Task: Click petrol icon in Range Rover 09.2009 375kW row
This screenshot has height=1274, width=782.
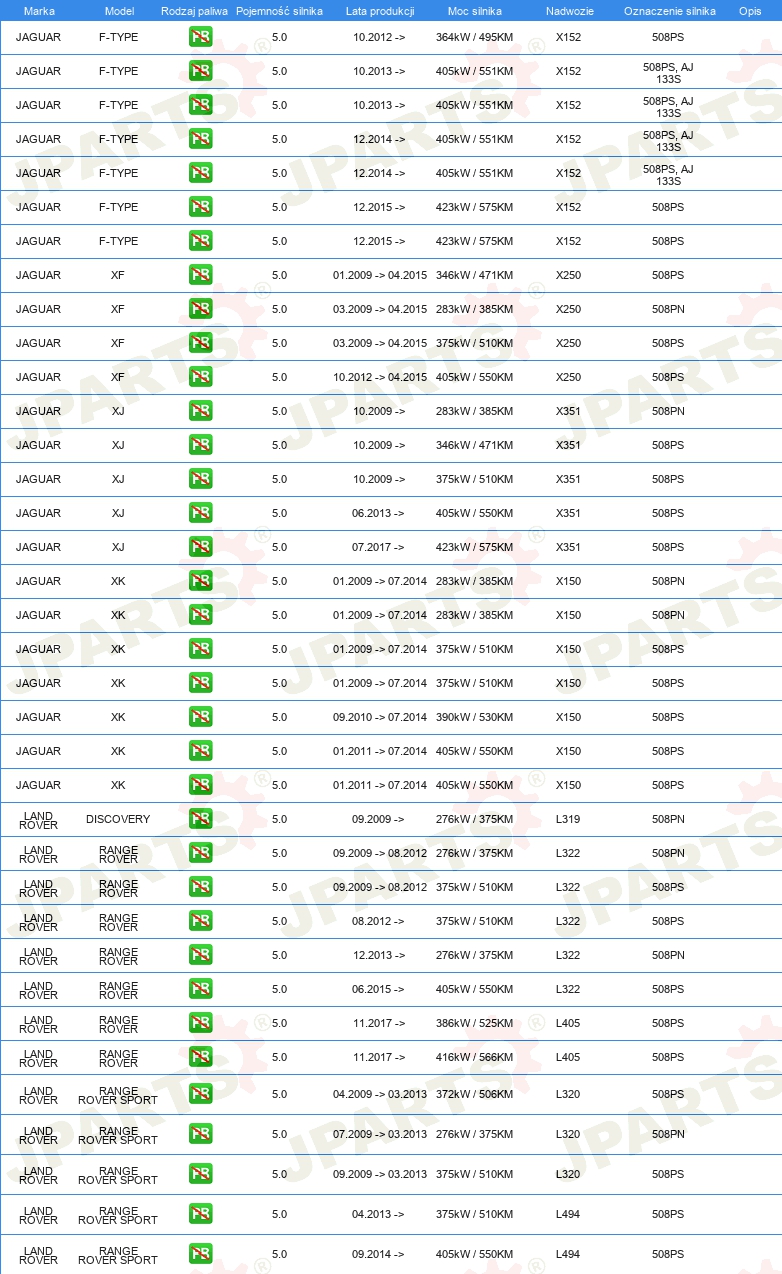Action: (200, 887)
